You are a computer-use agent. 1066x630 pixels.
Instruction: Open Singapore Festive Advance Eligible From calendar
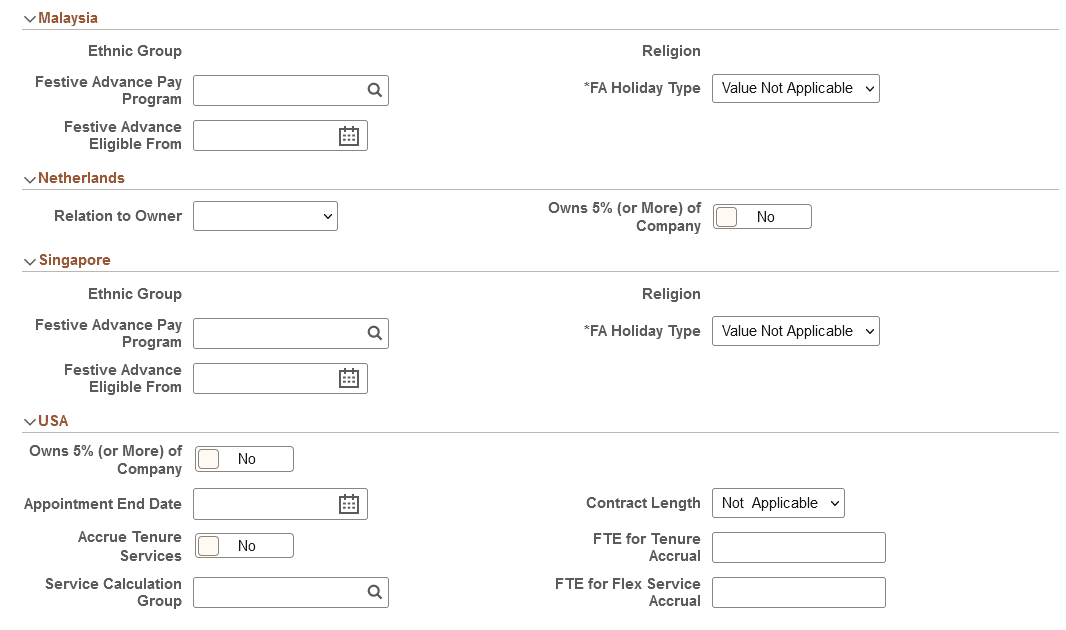point(348,378)
